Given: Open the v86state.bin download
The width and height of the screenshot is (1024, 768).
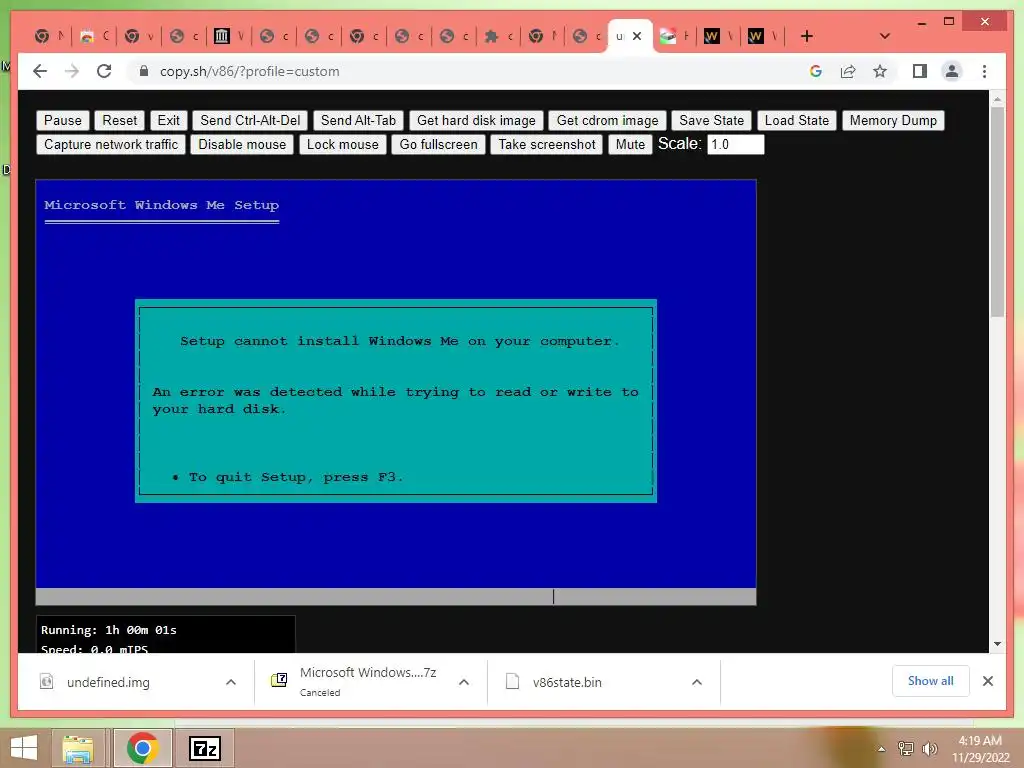Looking at the screenshot, I should (x=567, y=682).
